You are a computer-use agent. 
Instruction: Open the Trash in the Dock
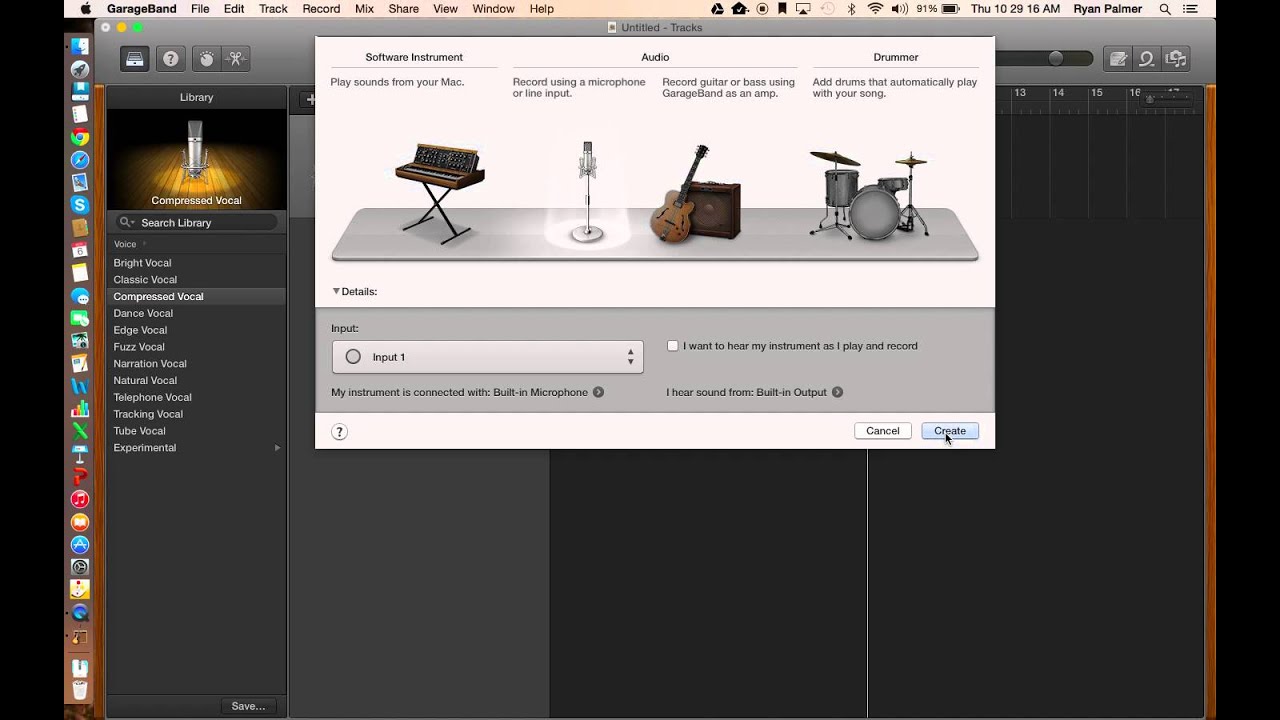(80, 690)
